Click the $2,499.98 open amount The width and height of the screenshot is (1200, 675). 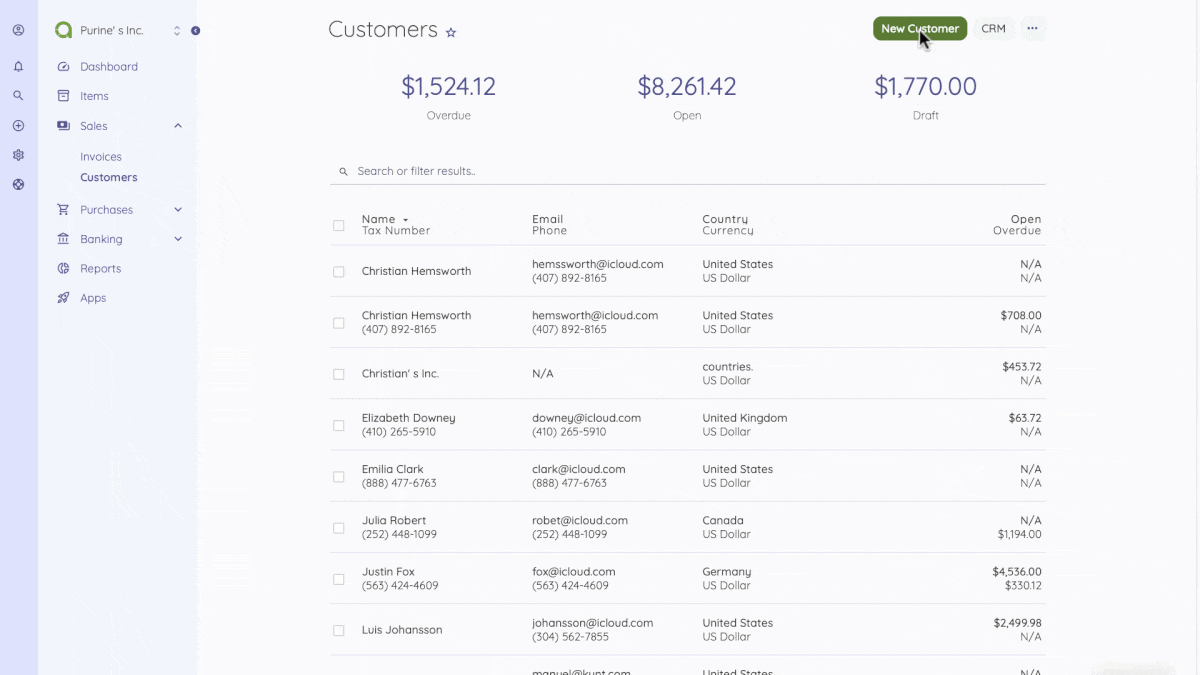(x=1017, y=623)
